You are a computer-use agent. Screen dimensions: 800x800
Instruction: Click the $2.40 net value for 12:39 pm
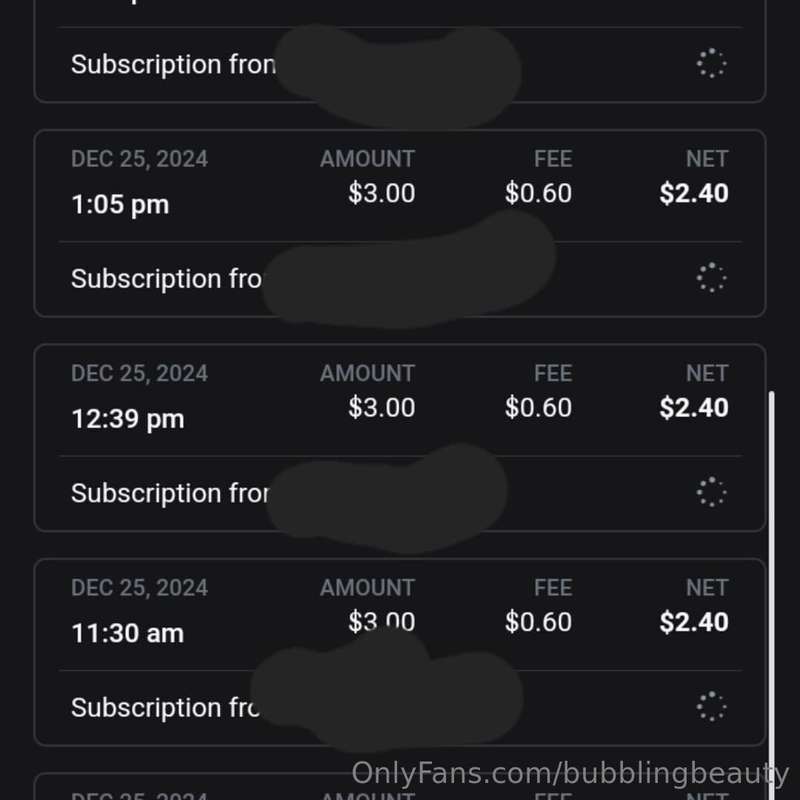pyautogui.click(x=694, y=407)
